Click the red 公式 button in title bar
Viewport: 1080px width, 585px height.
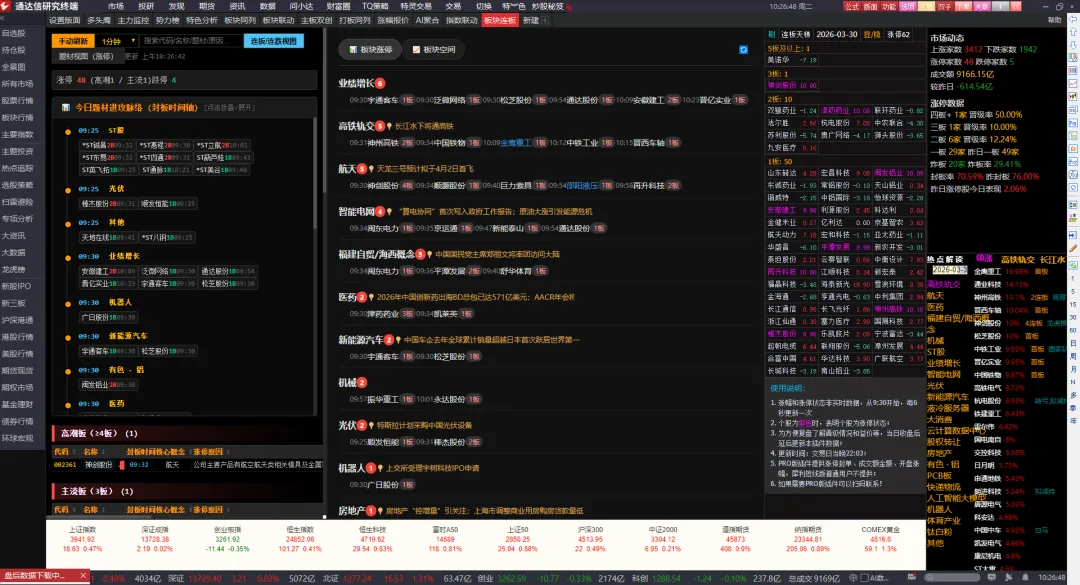(x=852, y=6)
